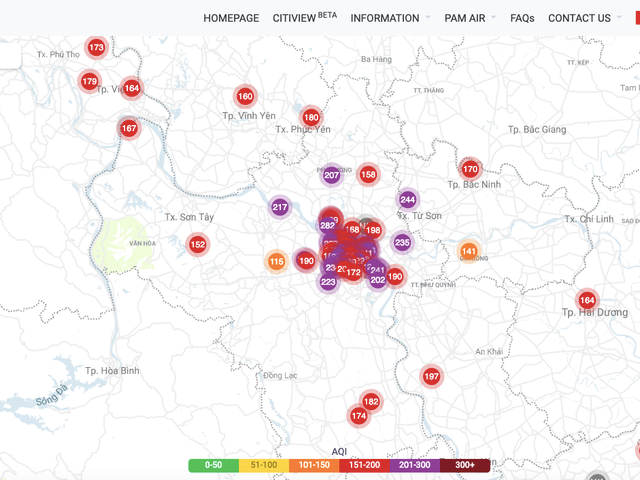This screenshot has height=480, width=640.
Task: Click the dark red 300+ legend swatch
Action: [465, 465]
